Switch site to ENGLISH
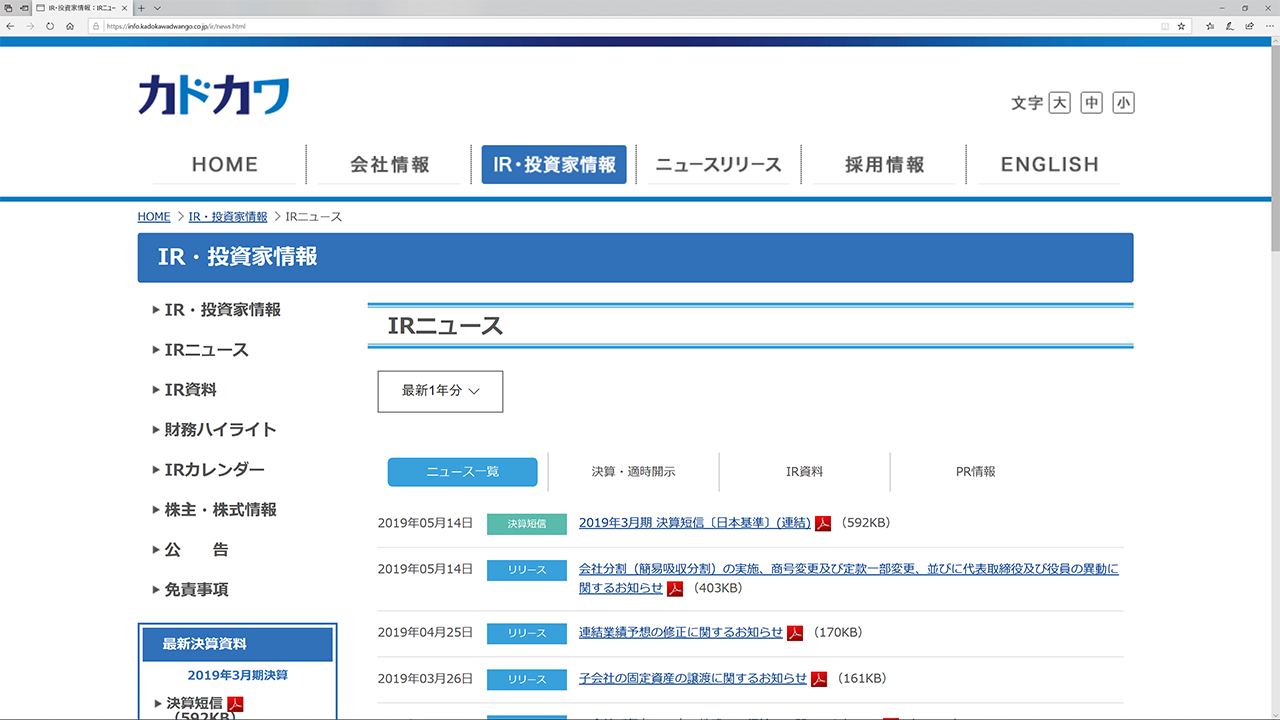 pos(1049,165)
